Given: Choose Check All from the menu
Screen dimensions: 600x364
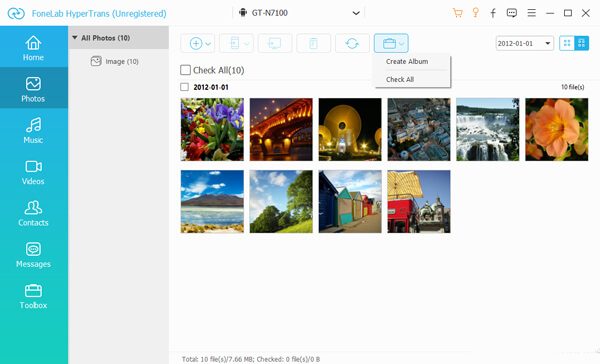Looking at the screenshot, I should (x=400, y=79).
